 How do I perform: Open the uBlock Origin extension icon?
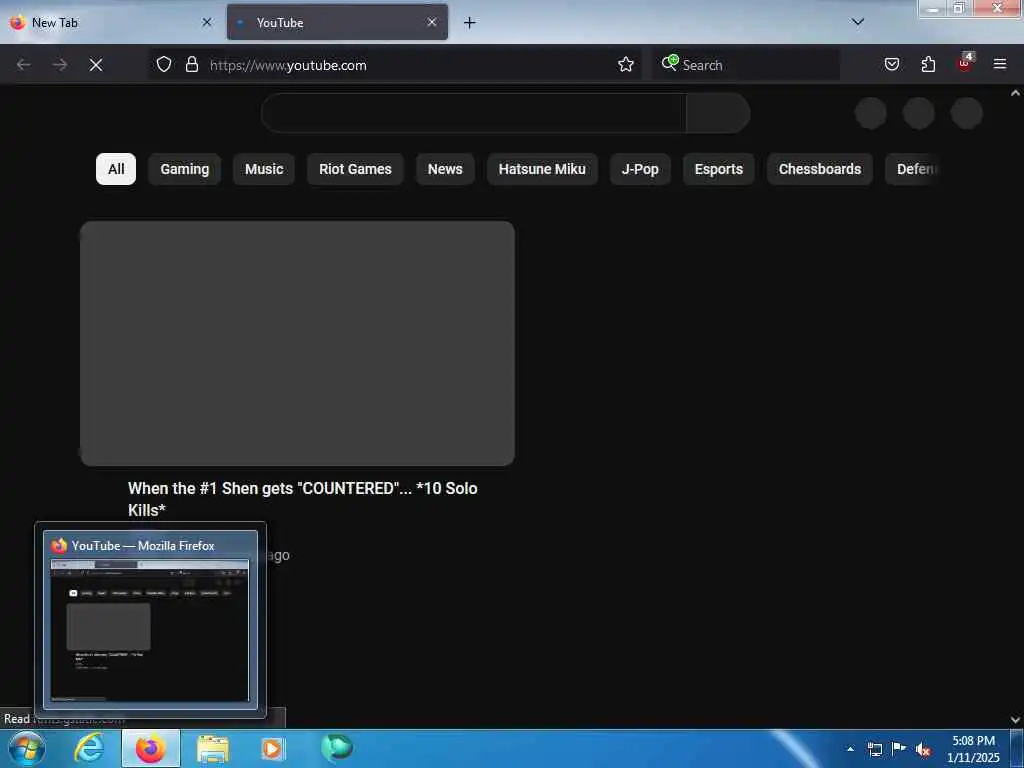(965, 63)
